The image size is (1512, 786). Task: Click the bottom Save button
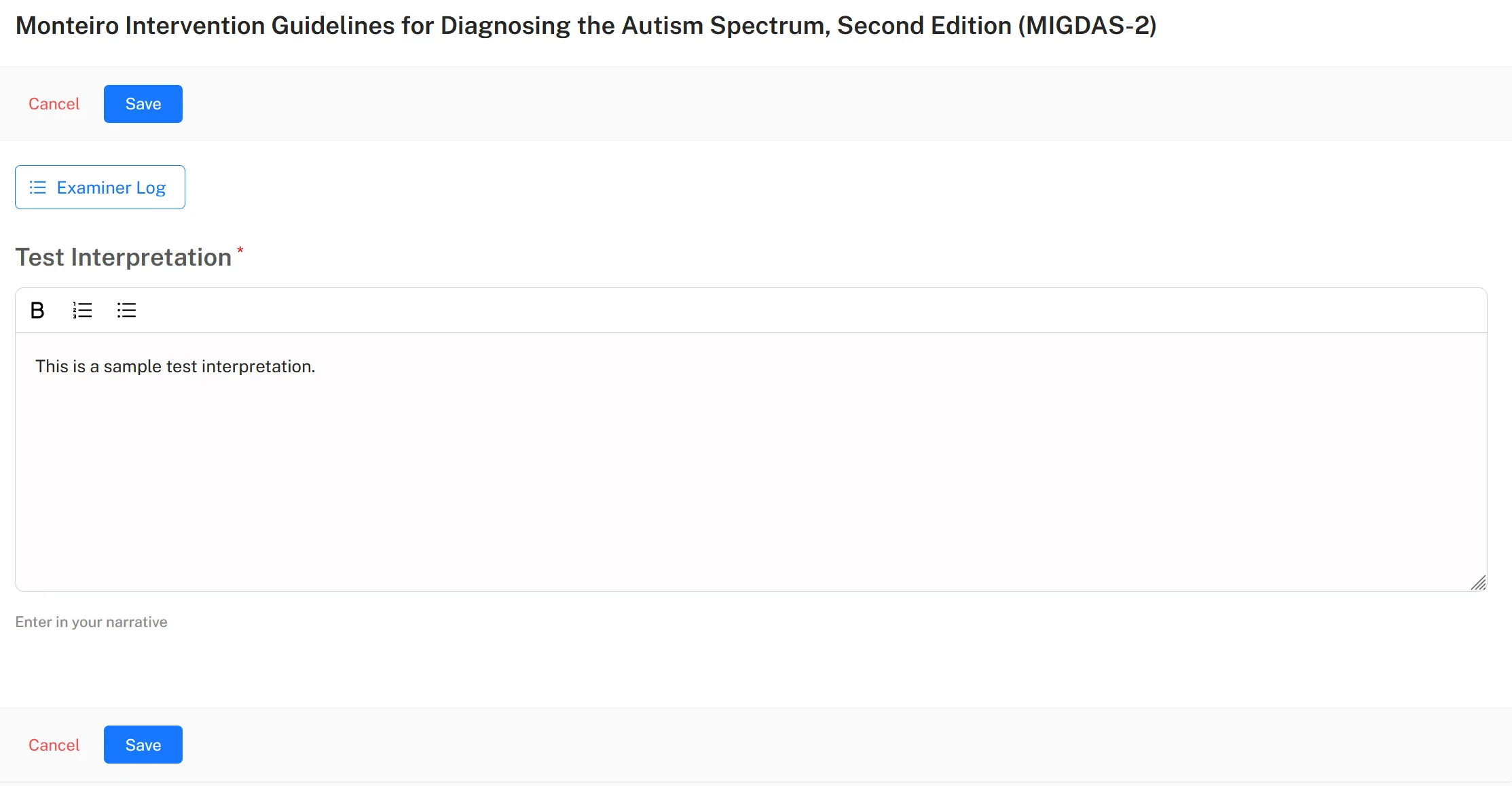pyautogui.click(x=143, y=745)
